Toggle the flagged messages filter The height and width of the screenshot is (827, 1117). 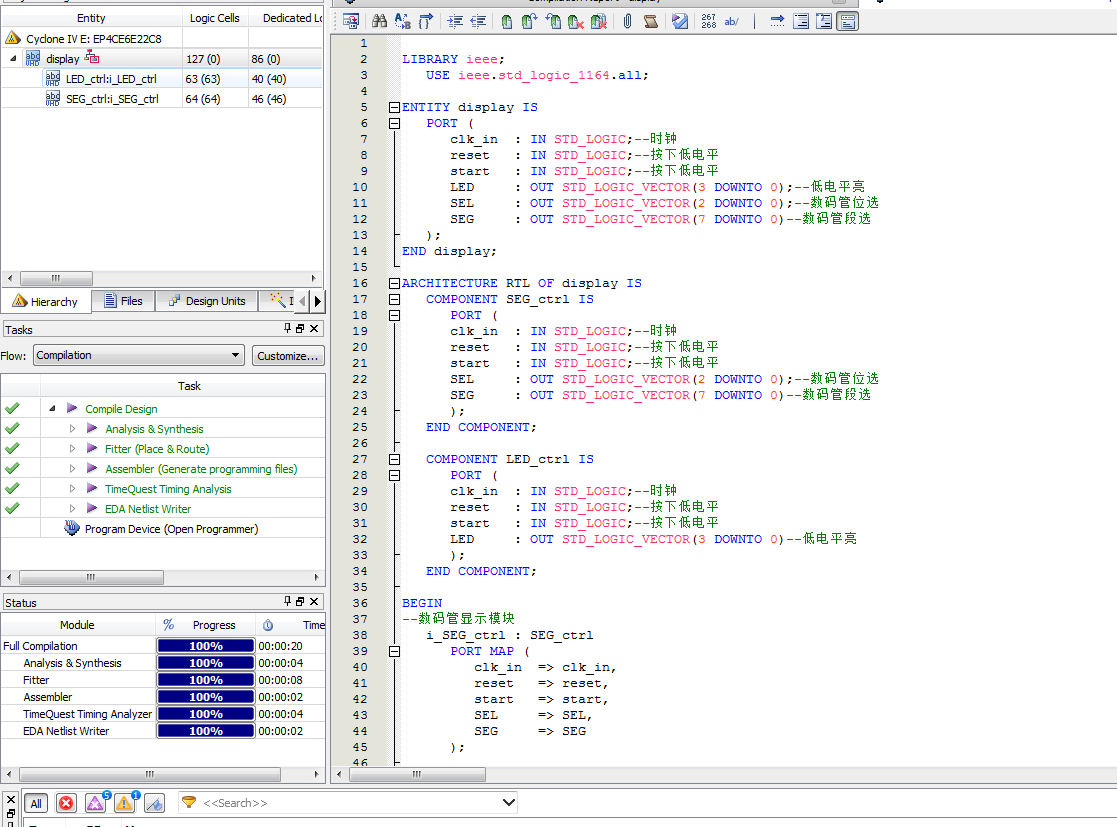pos(154,803)
